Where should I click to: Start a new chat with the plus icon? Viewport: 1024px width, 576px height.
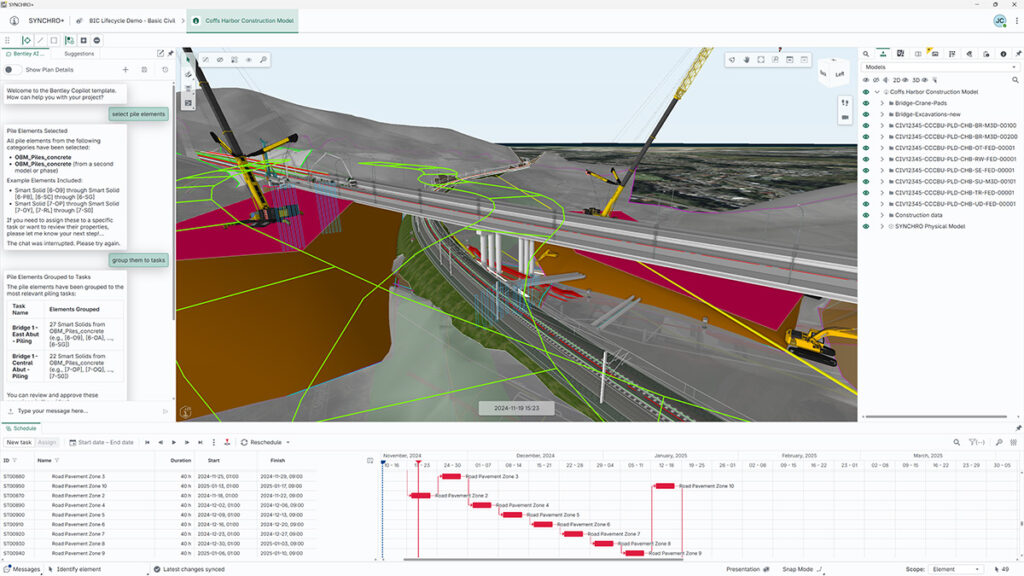point(125,70)
